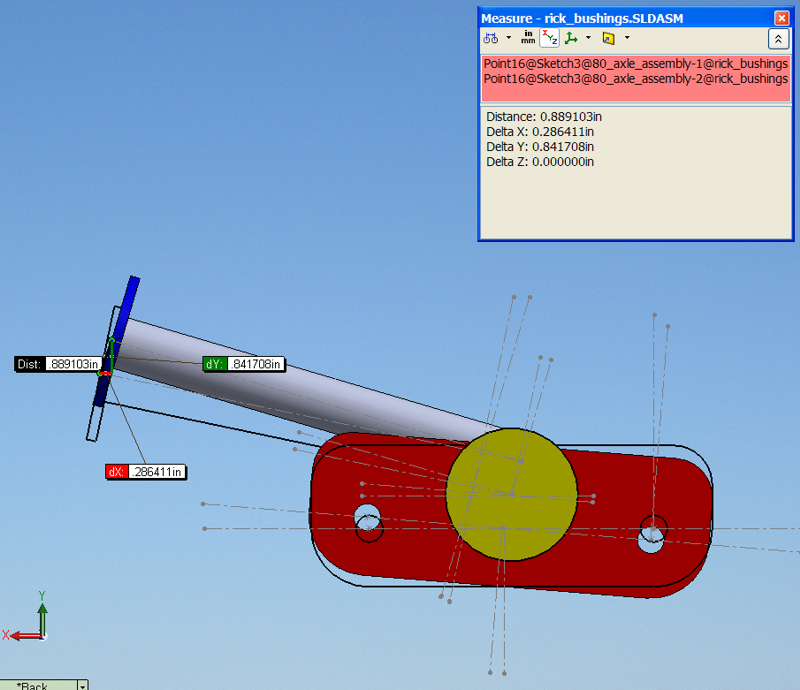Open the Arc/Circle Measurements dropdown arrow

click(508, 38)
